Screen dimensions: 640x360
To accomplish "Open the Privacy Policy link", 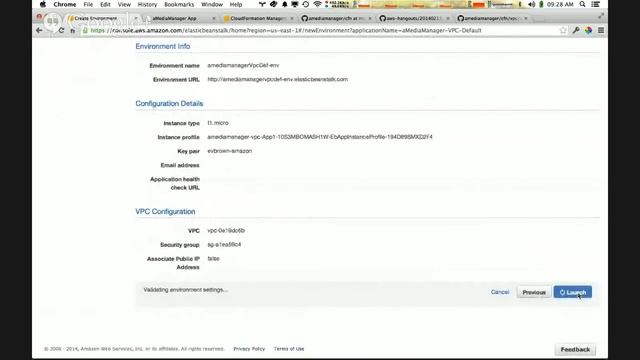I will tap(249, 349).
